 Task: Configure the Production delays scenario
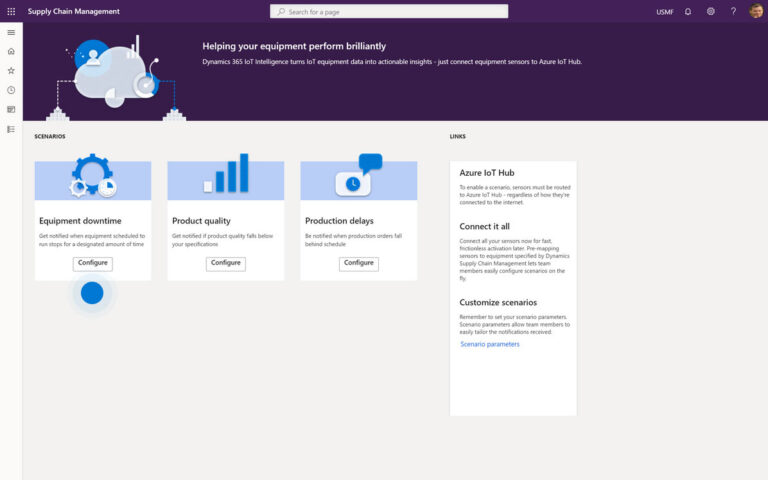[359, 264]
